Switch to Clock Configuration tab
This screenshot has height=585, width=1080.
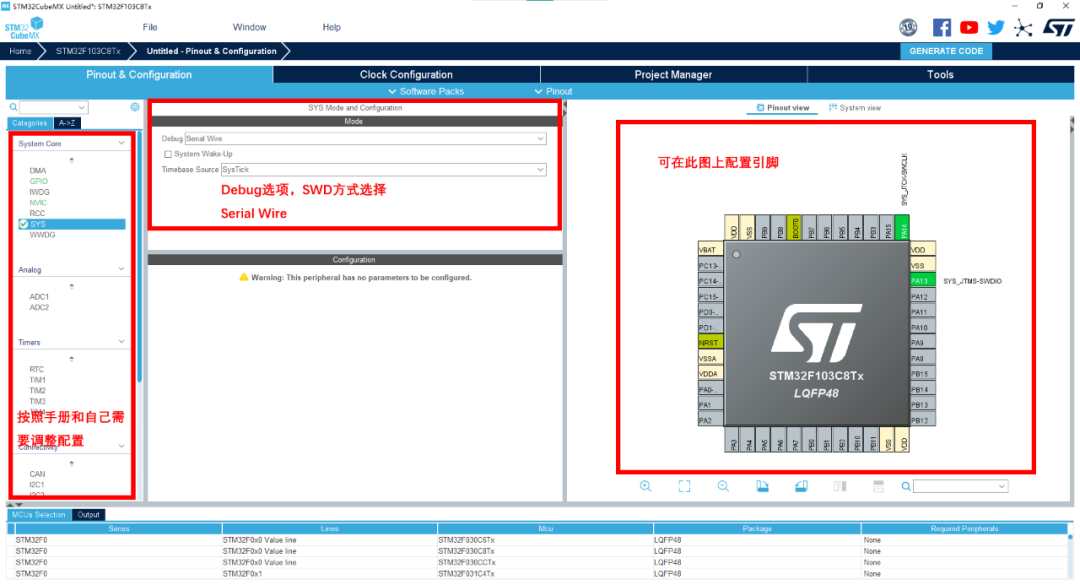pyautogui.click(x=406, y=74)
